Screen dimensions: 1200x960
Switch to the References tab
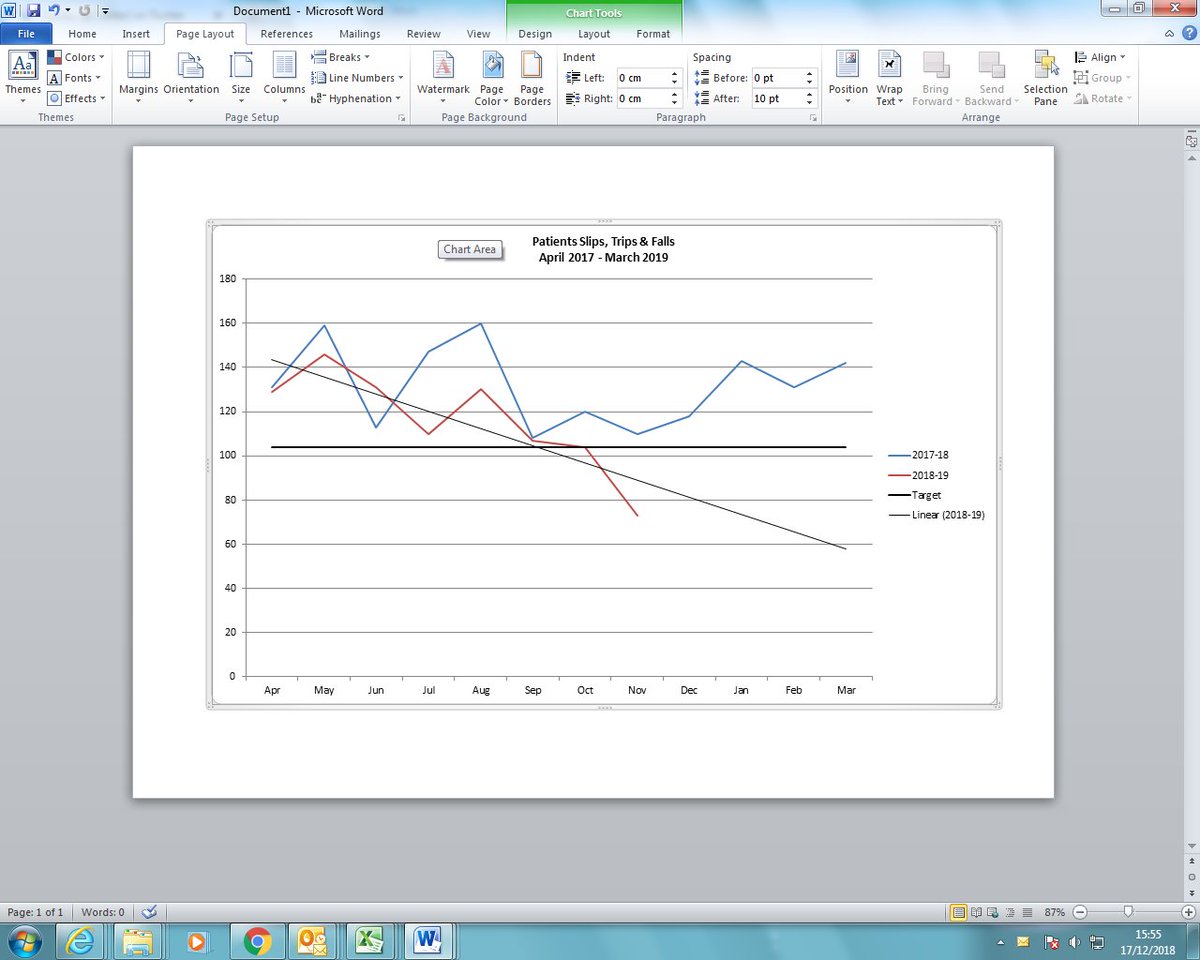coord(287,33)
